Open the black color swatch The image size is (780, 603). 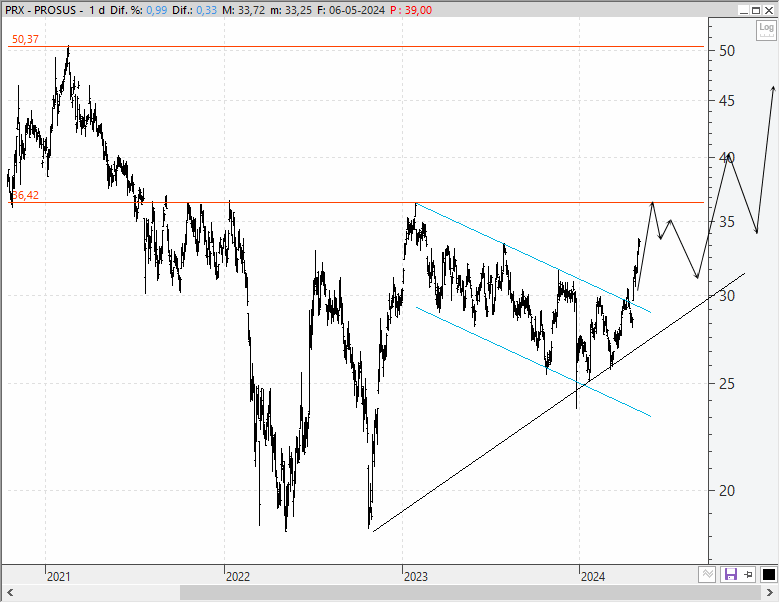(769, 575)
